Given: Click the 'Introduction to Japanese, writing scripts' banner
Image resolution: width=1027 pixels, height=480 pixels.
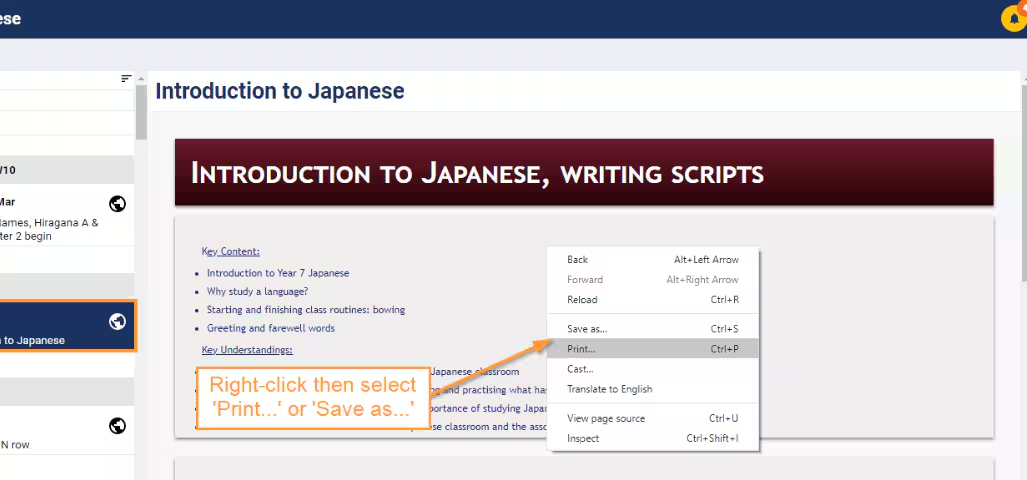Looking at the screenshot, I should pyautogui.click(x=584, y=172).
